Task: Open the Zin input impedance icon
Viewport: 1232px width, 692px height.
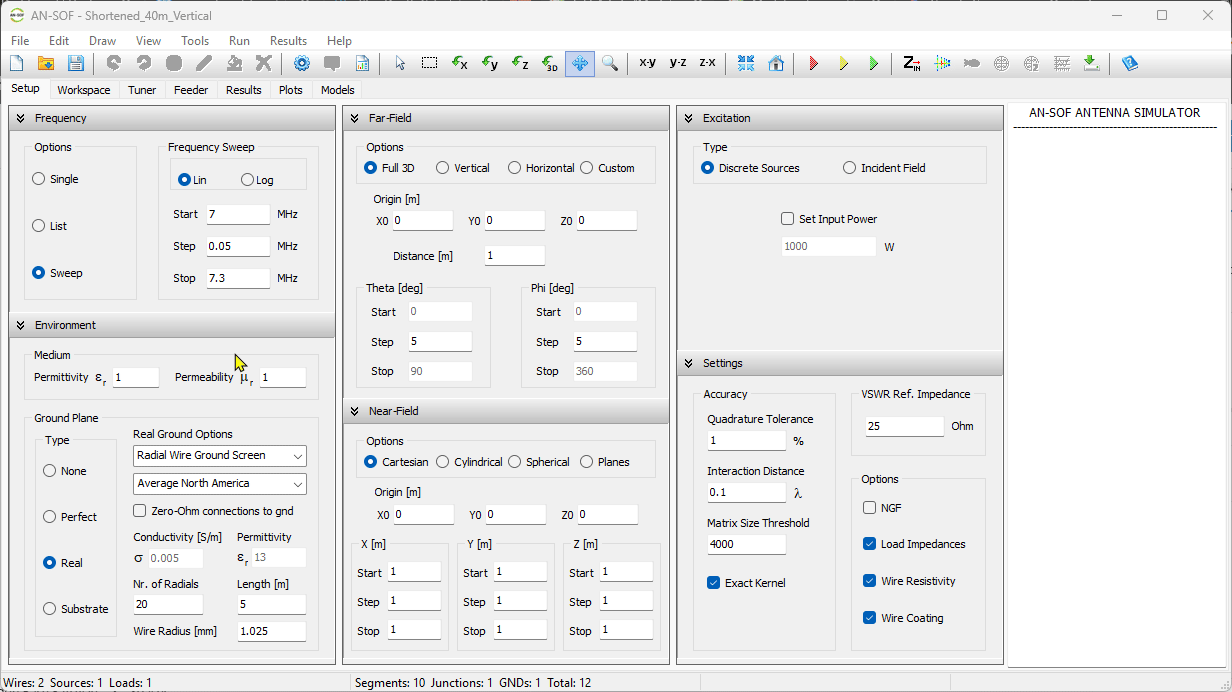Action: [x=911, y=63]
